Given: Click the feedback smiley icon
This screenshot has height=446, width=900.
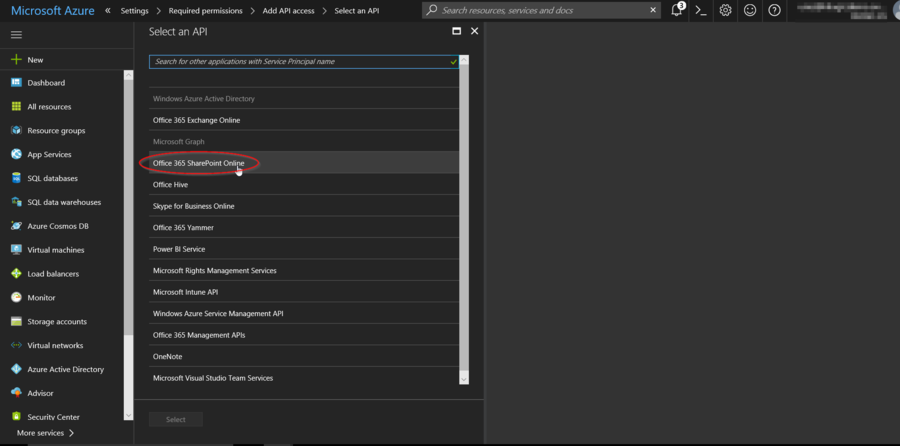Looking at the screenshot, I should (750, 10).
